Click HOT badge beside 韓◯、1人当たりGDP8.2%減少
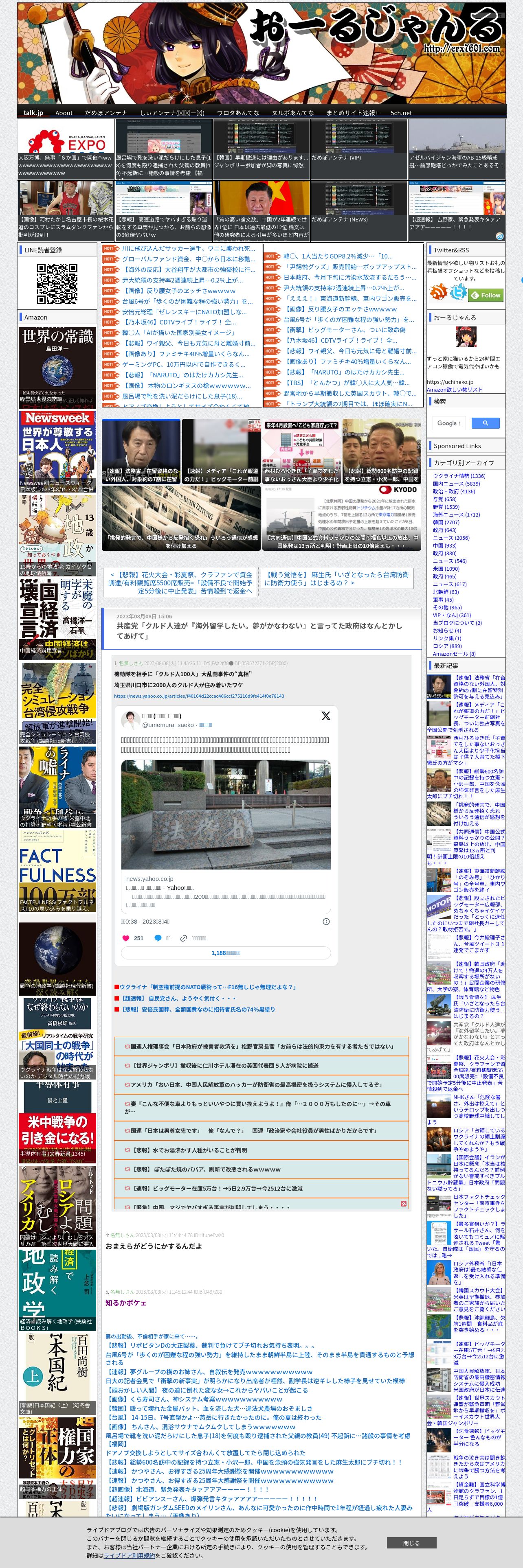The image size is (523, 1568). [272, 256]
